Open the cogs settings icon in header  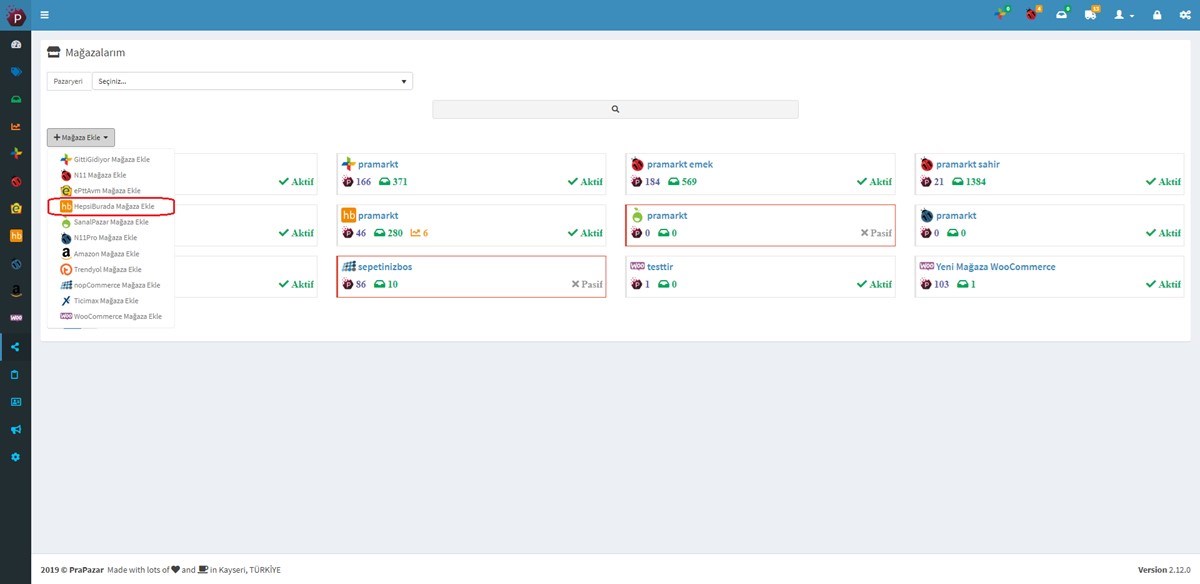click(x=1184, y=15)
